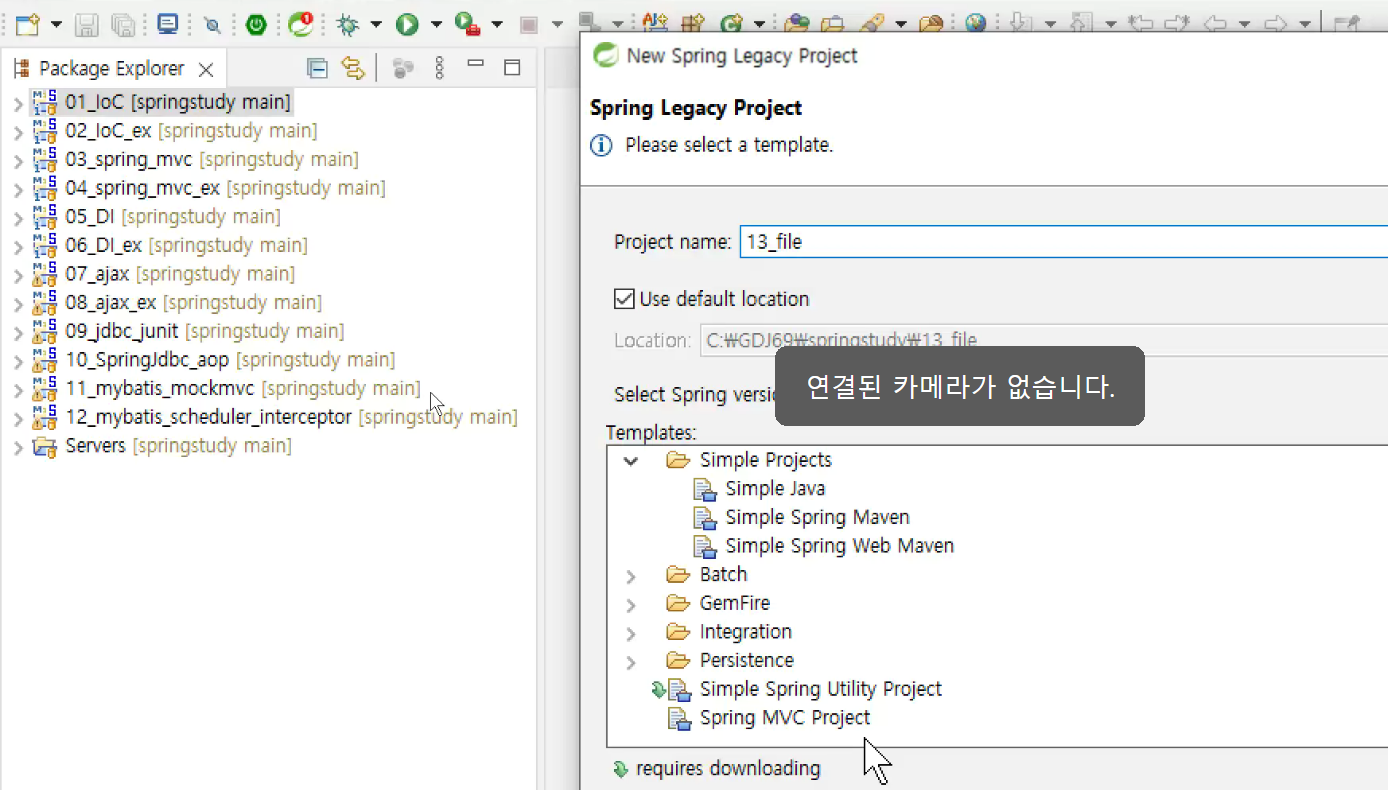Expand the GemFire template folder
The image size is (1388, 790).
point(630,605)
